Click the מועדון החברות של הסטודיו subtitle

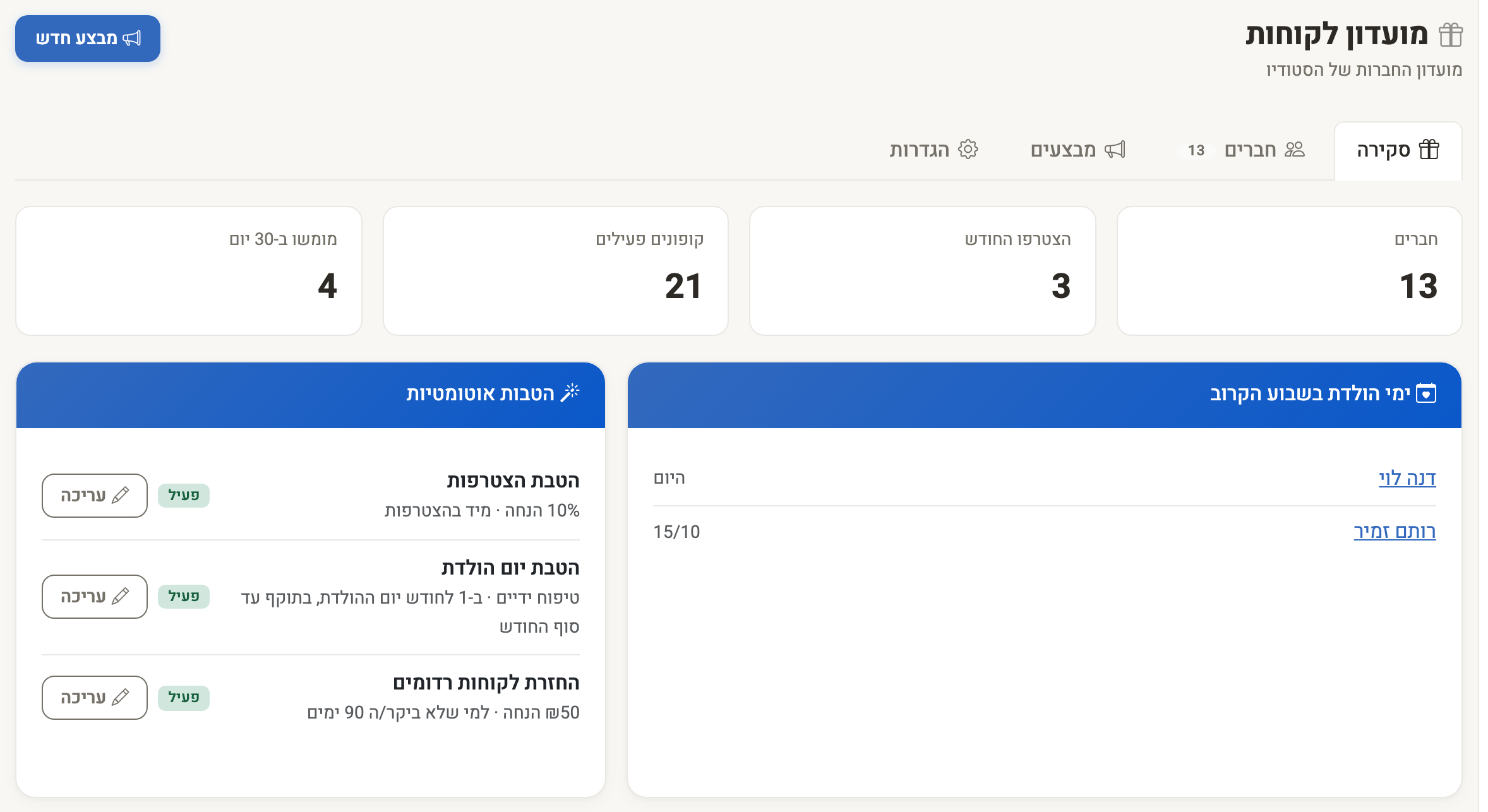(x=1364, y=70)
